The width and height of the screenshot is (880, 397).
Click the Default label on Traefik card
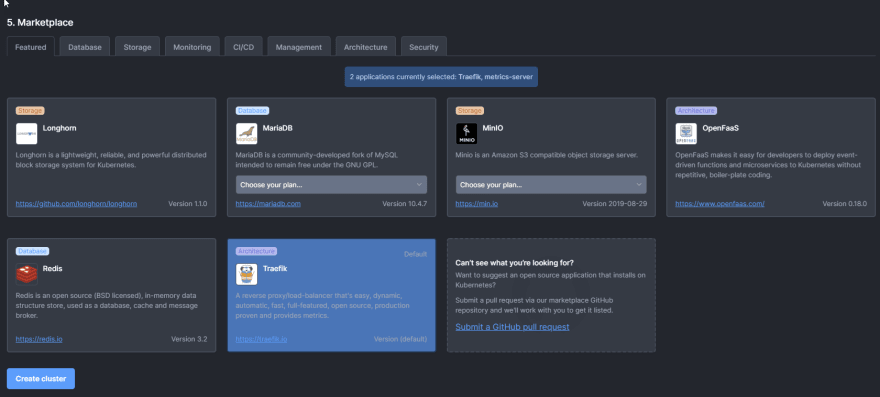pyautogui.click(x=415, y=254)
